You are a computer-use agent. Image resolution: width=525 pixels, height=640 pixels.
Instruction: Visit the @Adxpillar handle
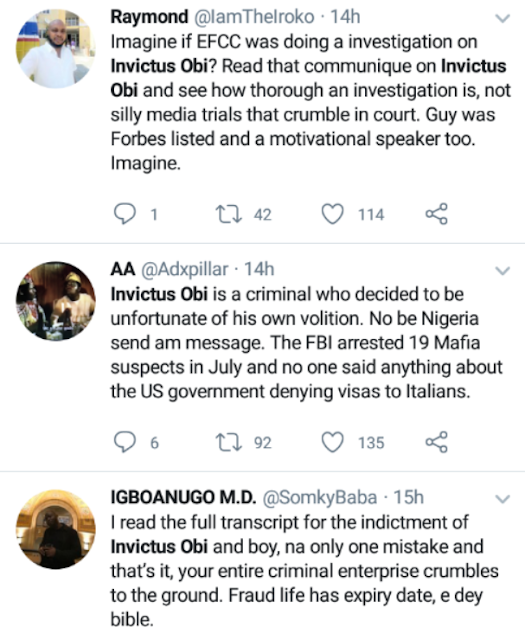(185, 269)
